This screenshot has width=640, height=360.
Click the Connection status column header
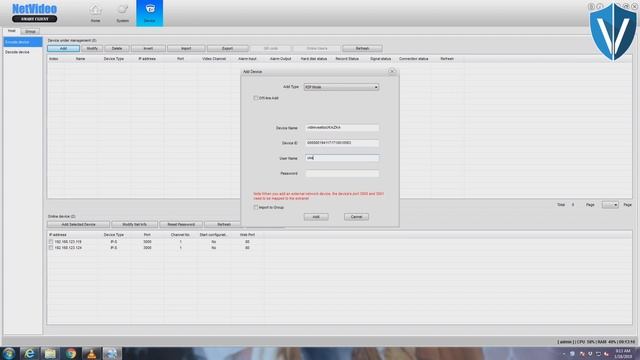click(x=413, y=59)
